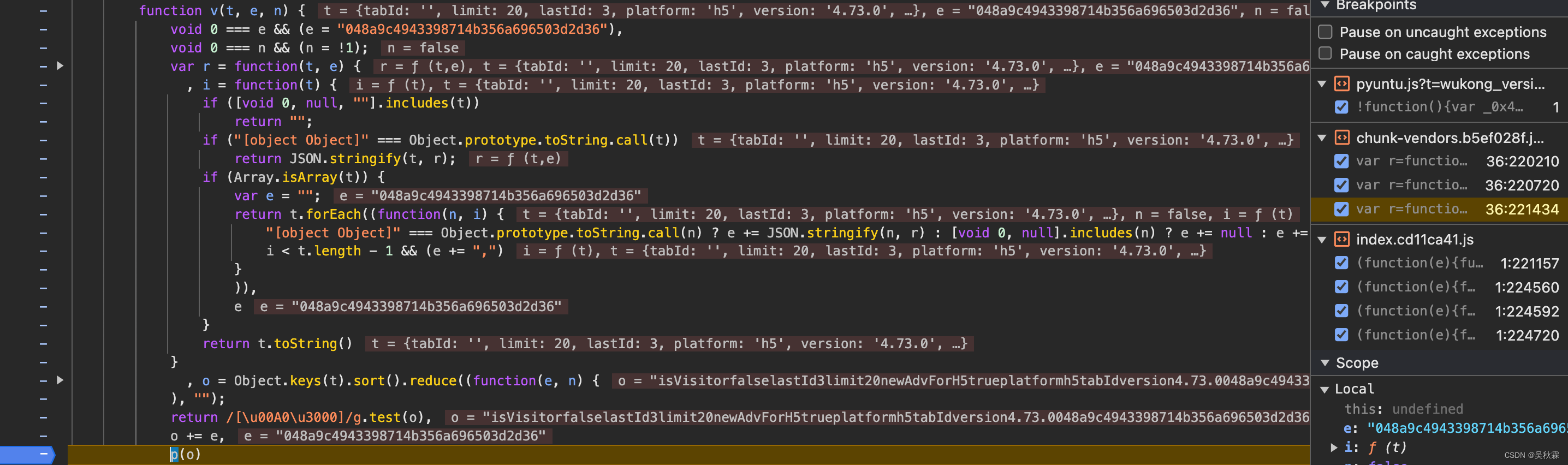Collapse the chunk-vendors.b5ef028f.js group
1568x465 pixels.
[x=1322, y=138]
